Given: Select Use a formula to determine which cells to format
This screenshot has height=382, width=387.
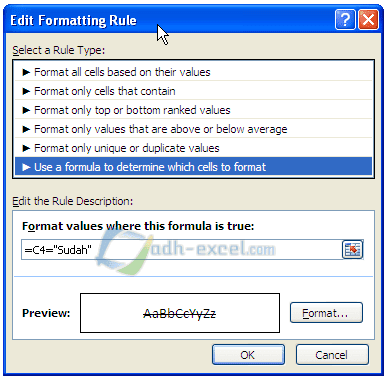Looking at the screenshot, I should coord(193,167).
